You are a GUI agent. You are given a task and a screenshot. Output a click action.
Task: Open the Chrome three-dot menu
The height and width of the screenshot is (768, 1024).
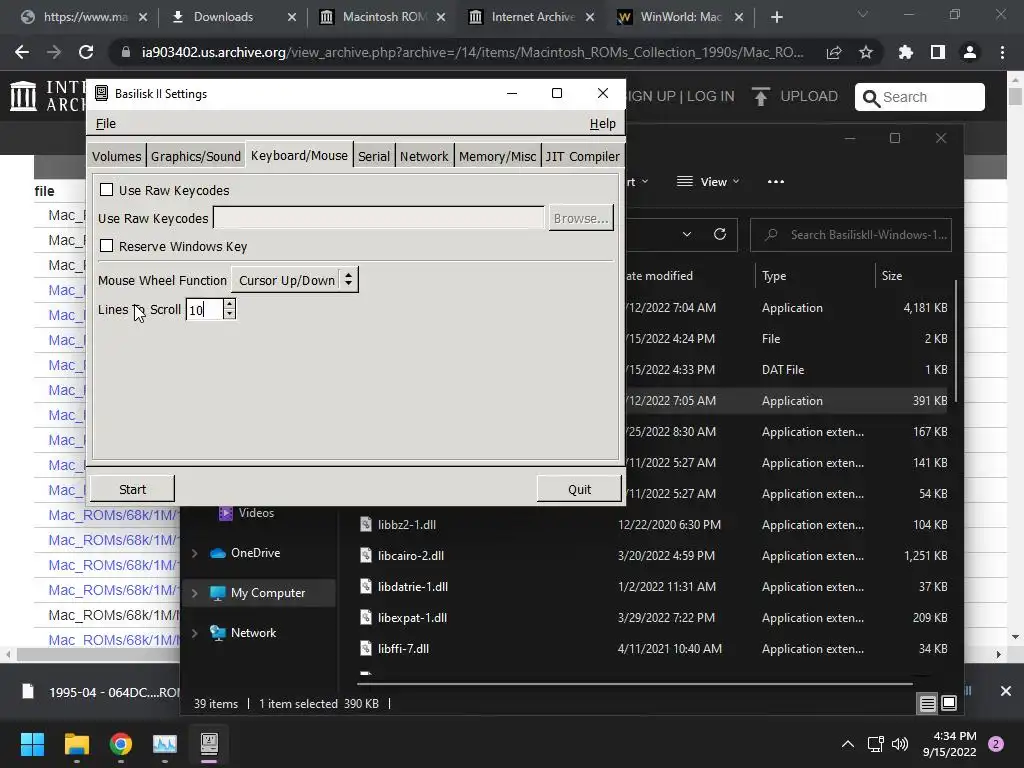[x=1002, y=52]
